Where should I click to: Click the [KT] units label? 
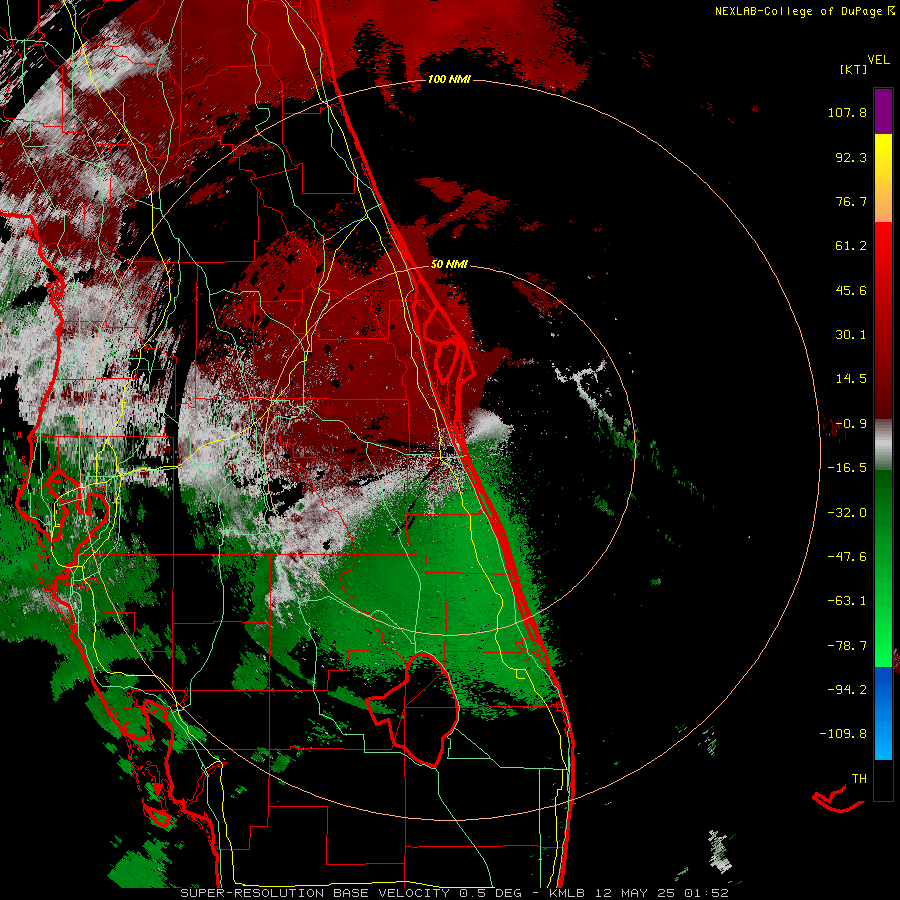click(x=854, y=69)
